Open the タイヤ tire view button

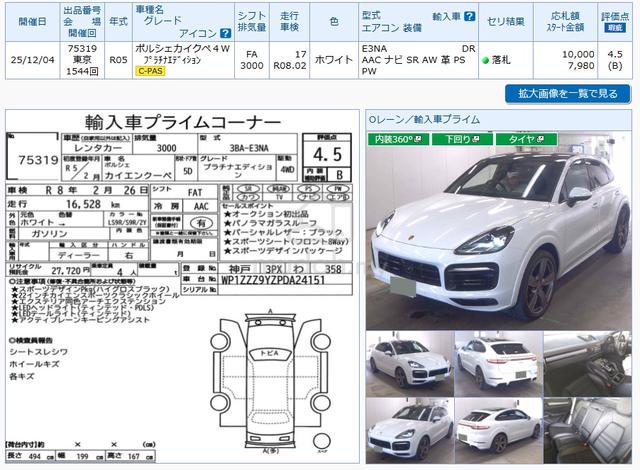coord(526,139)
